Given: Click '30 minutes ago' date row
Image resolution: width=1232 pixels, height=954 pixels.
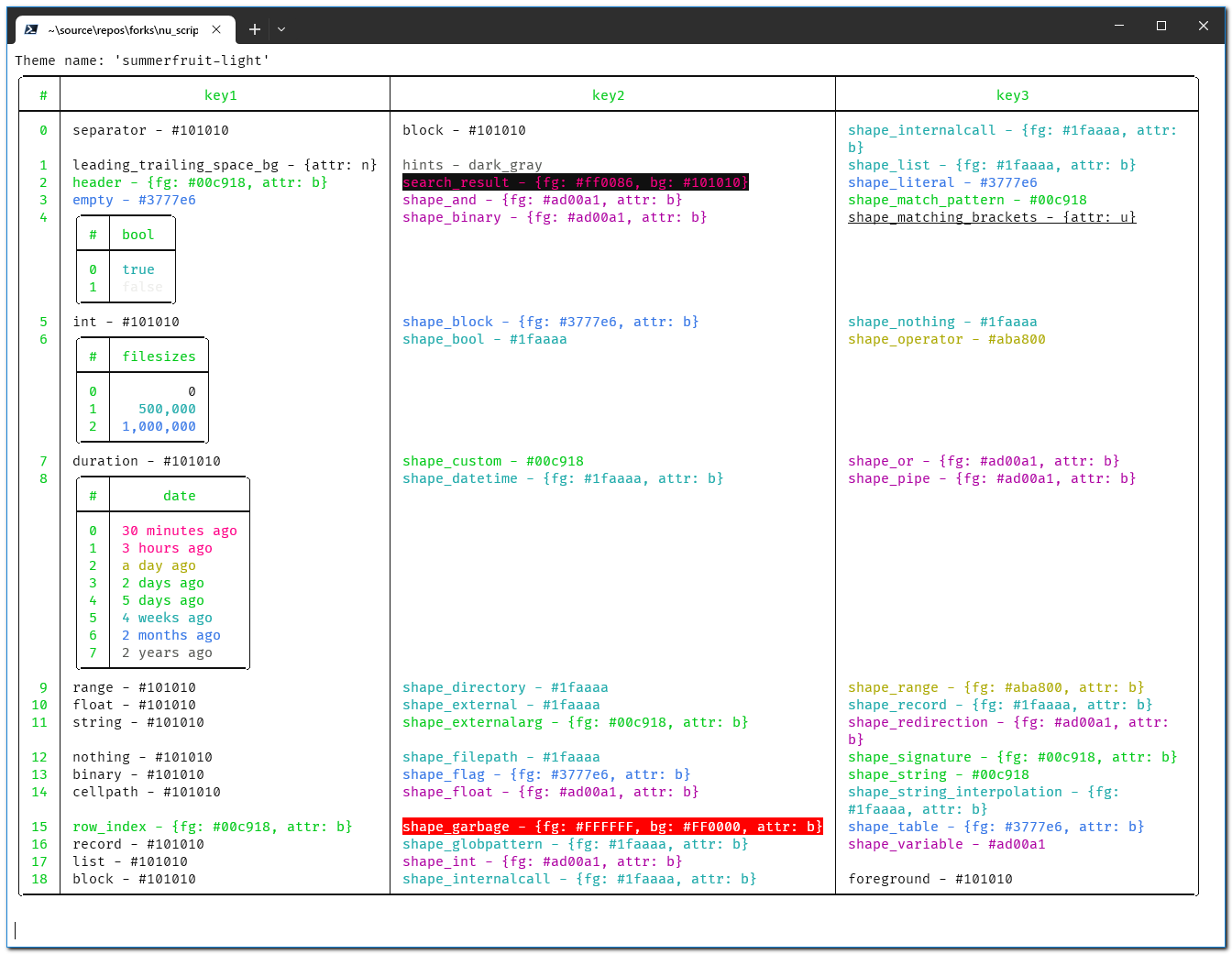Looking at the screenshot, I should click(180, 531).
